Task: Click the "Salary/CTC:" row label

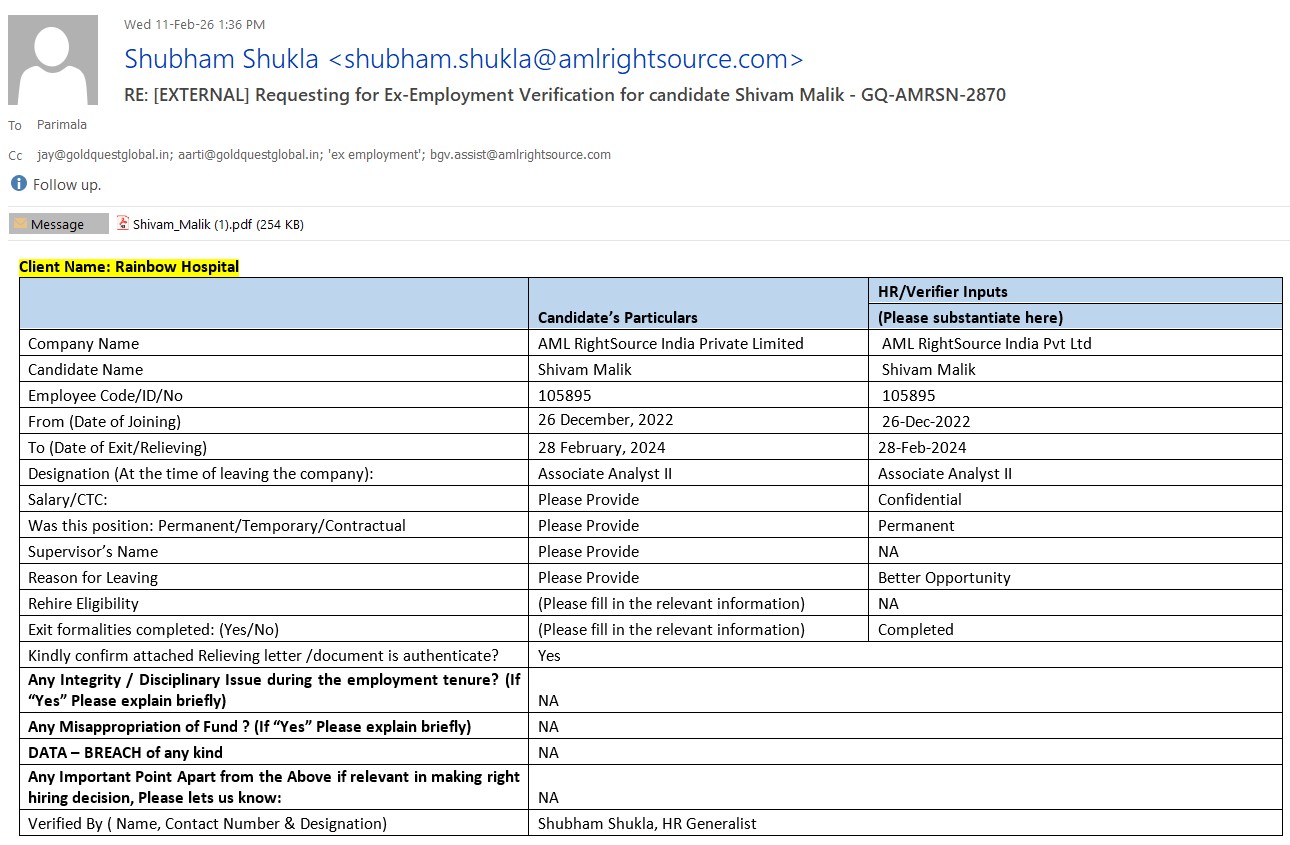Action: pyautogui.click(x=68, y=499)
